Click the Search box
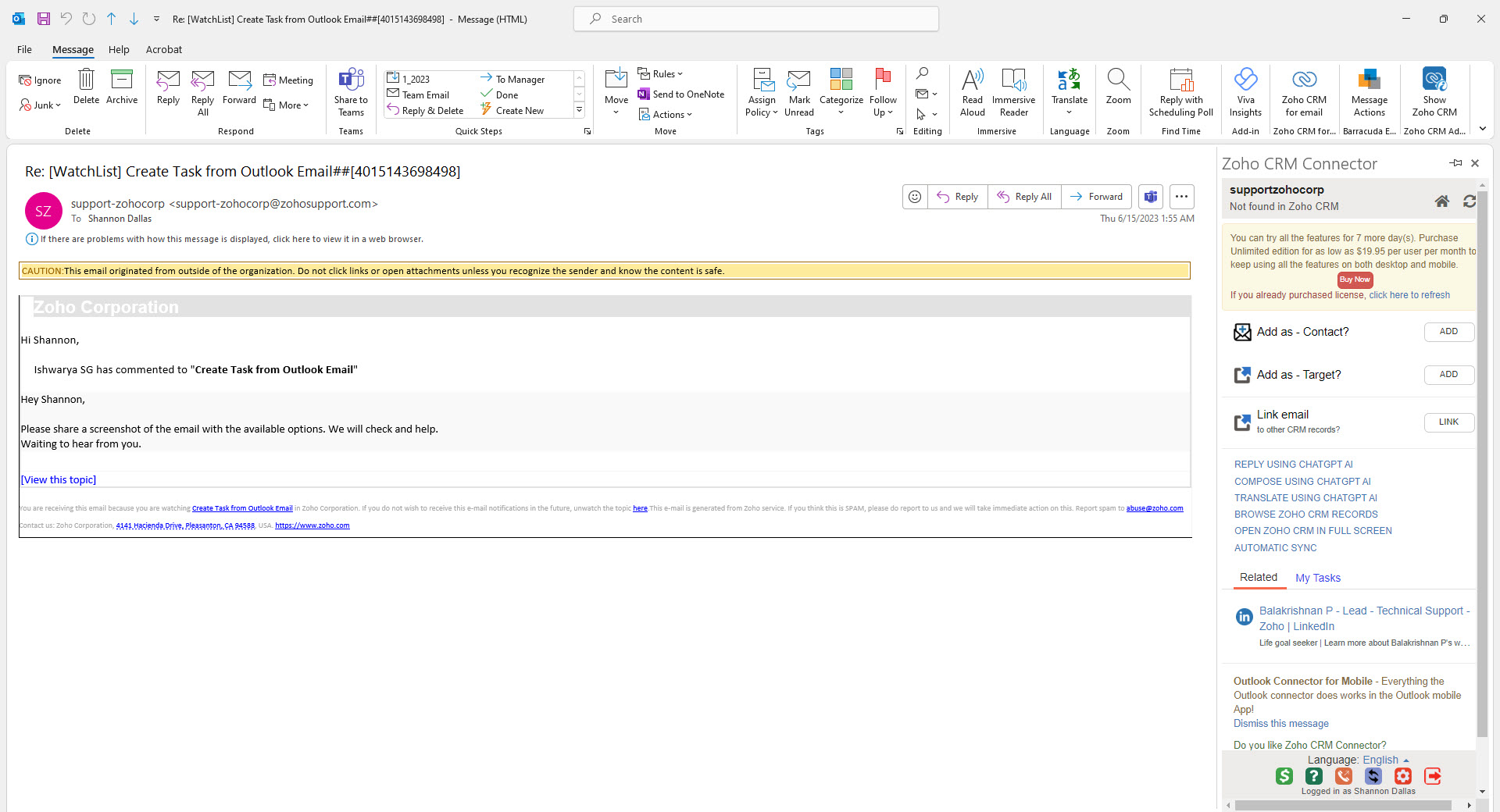The width and height of the screenshot is (1500, 812). click(755, 19)
